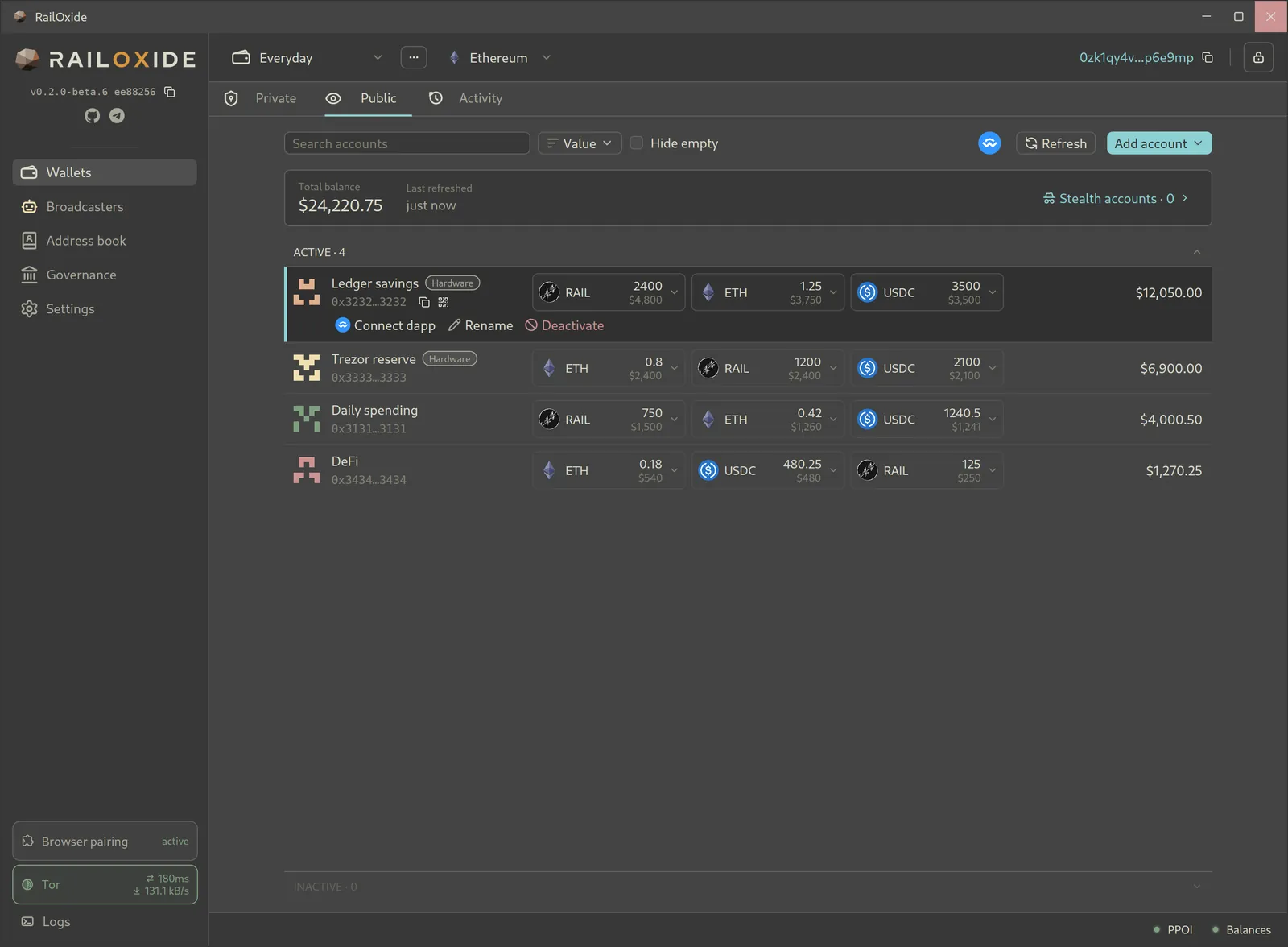This screenshot has height=947, width=1288.
Task: Open the Value sort dropdown
Action: point(580,143)
